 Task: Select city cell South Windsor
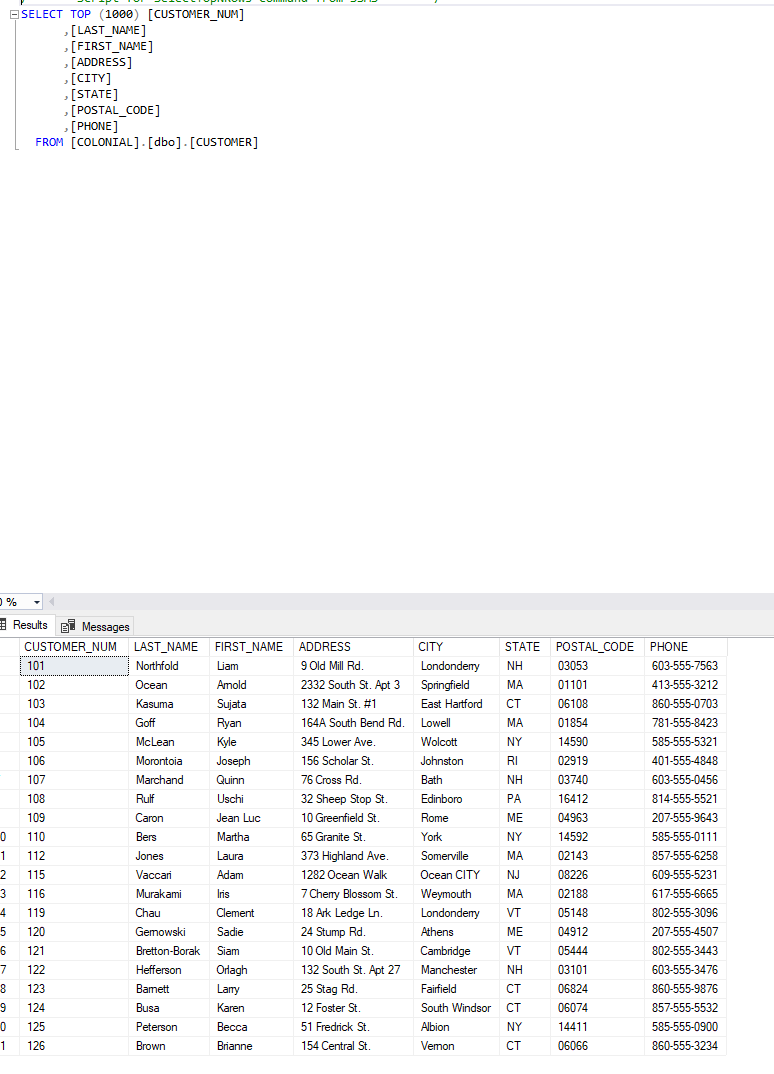coord(457,1008)
